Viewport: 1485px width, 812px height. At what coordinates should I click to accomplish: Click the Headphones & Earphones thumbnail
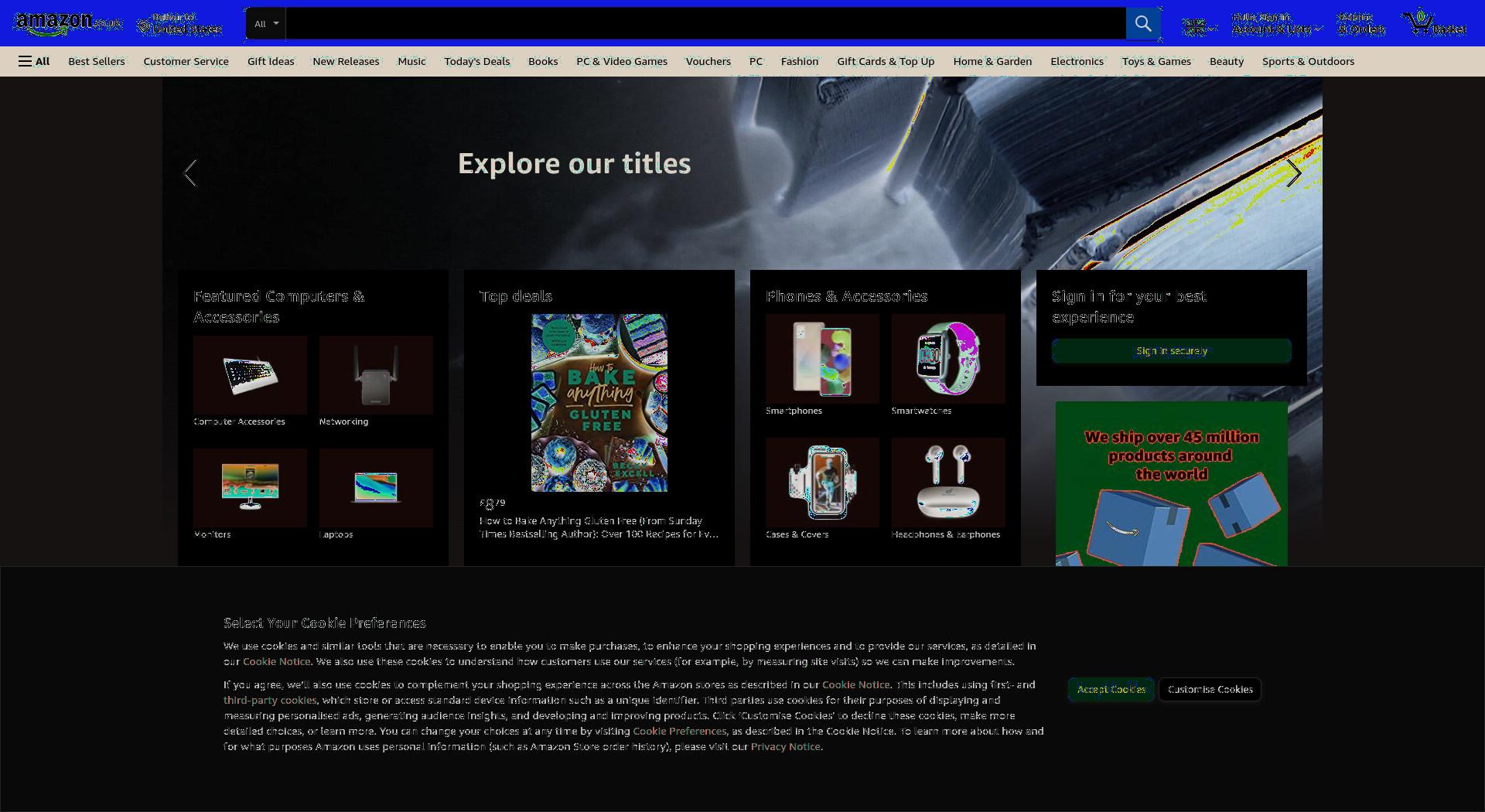pos(948,483)
